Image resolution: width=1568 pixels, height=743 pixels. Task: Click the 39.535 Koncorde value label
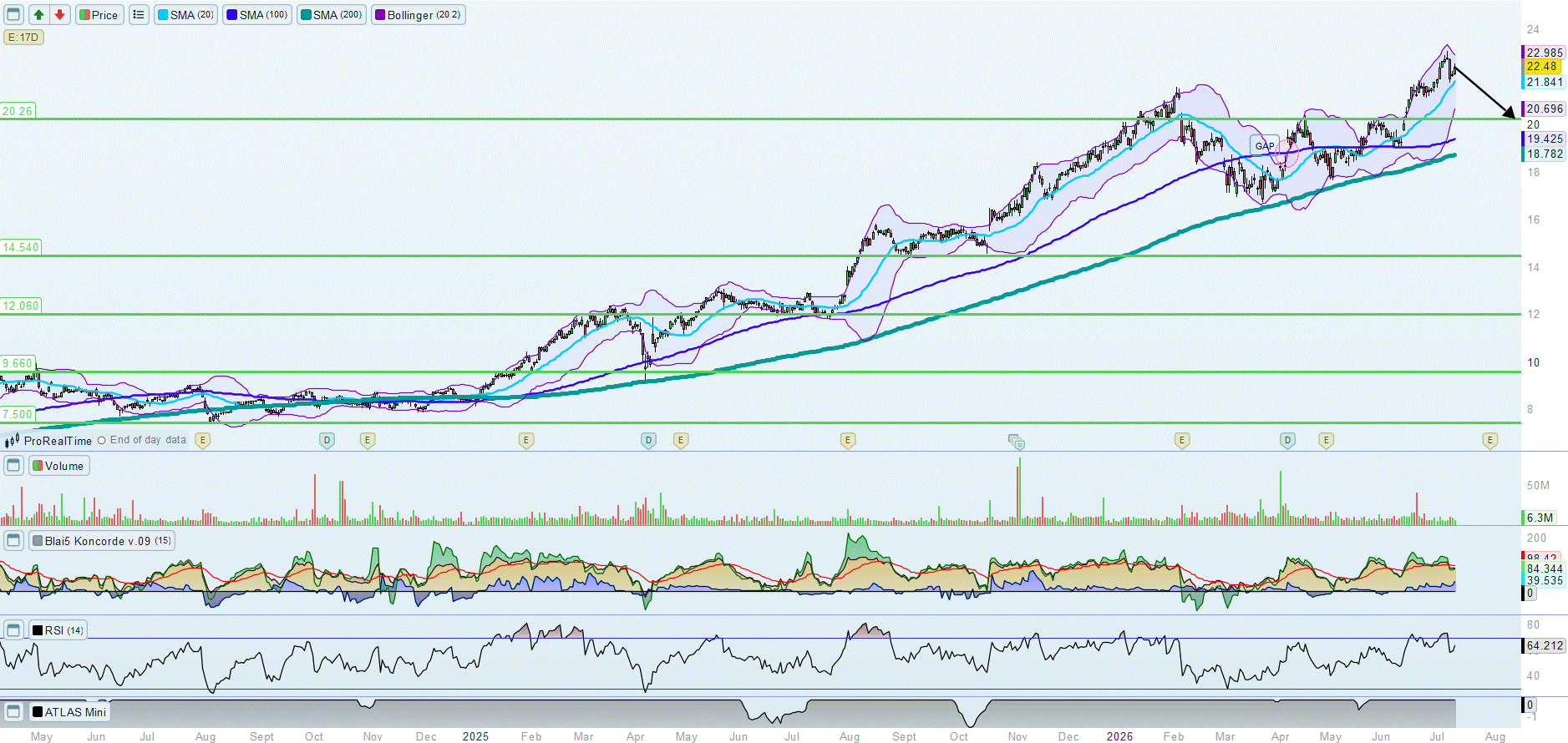1544,580
